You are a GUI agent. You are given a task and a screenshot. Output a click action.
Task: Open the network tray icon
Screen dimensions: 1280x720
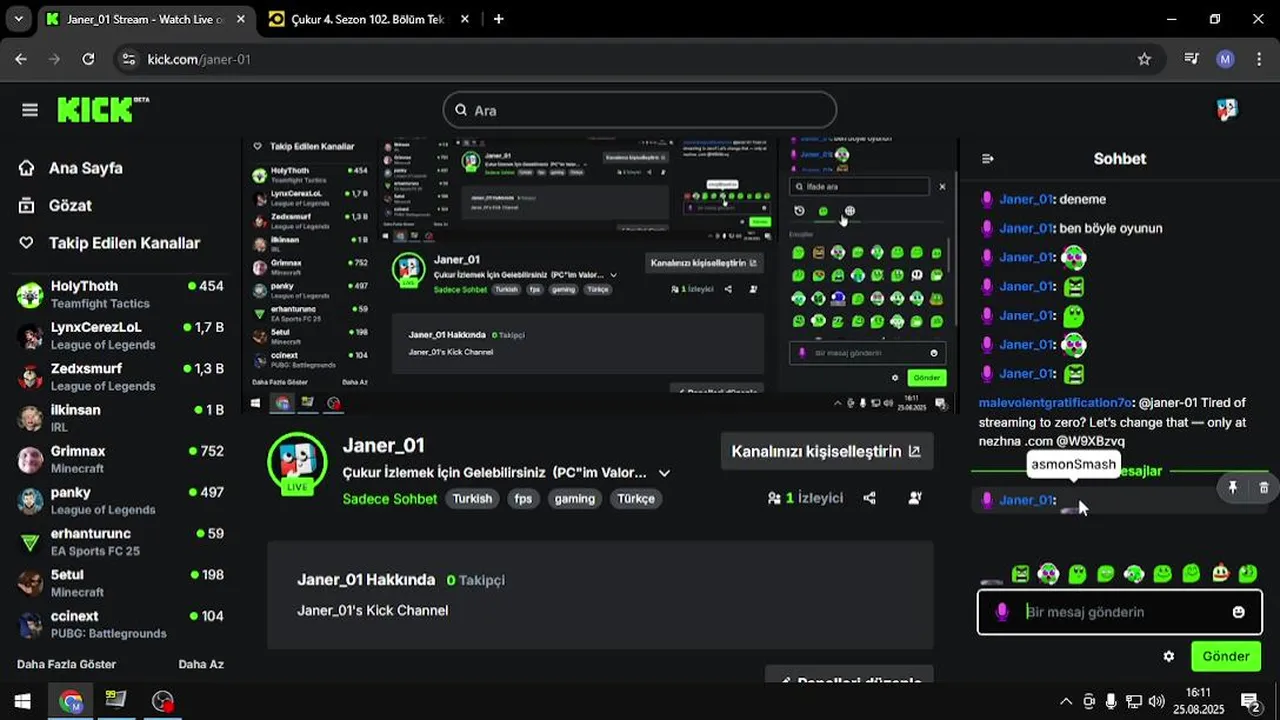(x=1134, y=701)
